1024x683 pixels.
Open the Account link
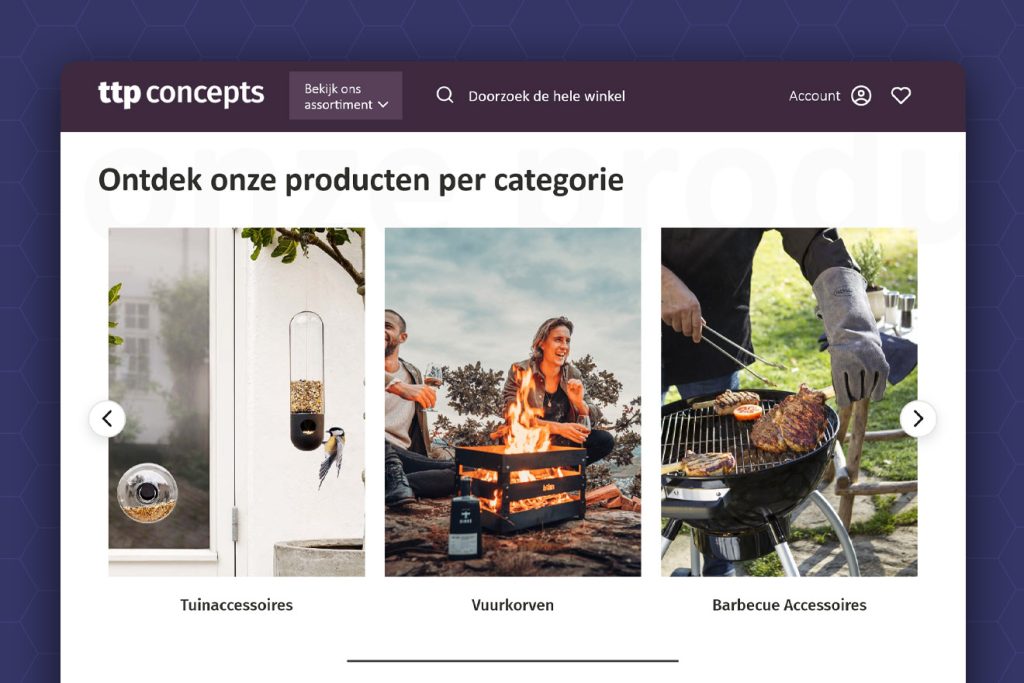(x=814, y=96)
